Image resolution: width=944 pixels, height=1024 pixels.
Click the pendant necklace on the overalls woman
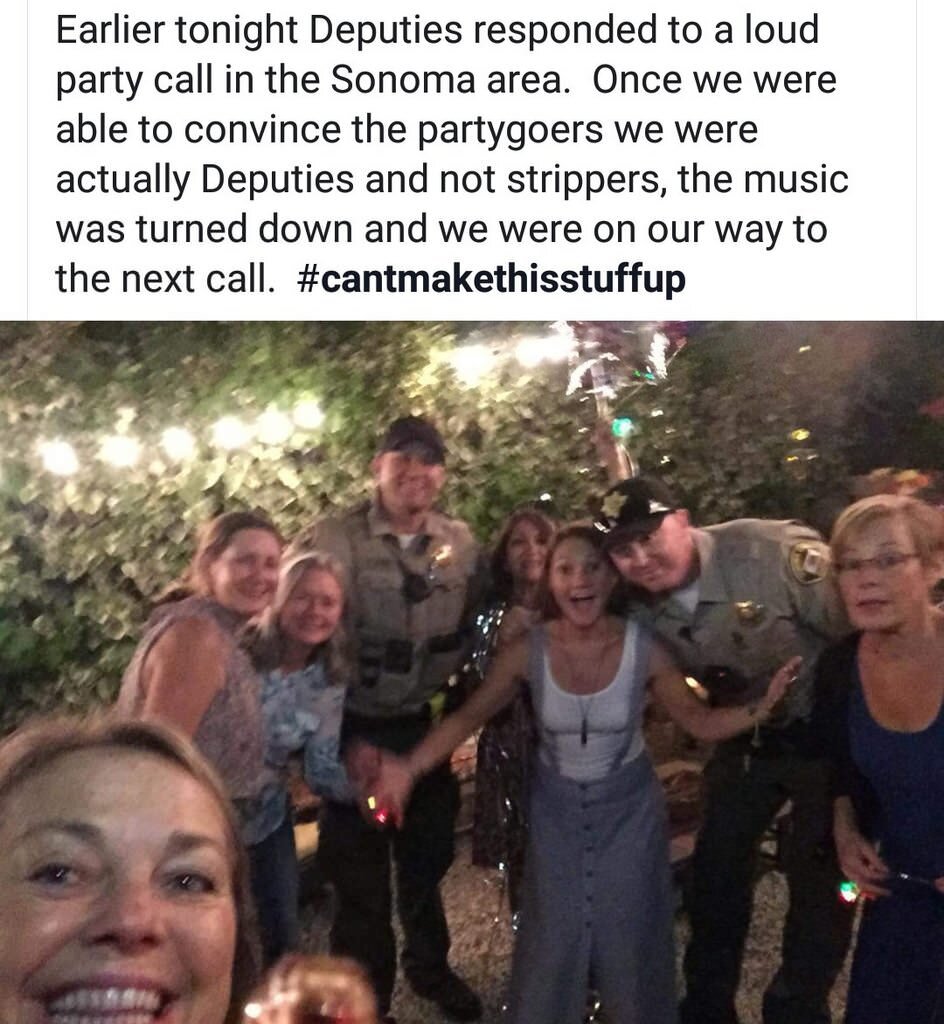coord(585,729)
